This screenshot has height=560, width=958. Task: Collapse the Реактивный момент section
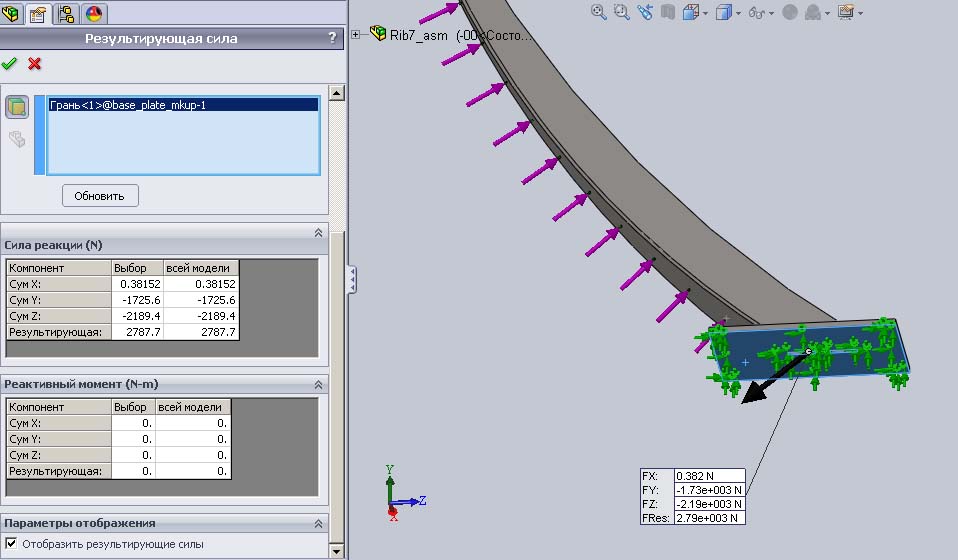(318, 385)
